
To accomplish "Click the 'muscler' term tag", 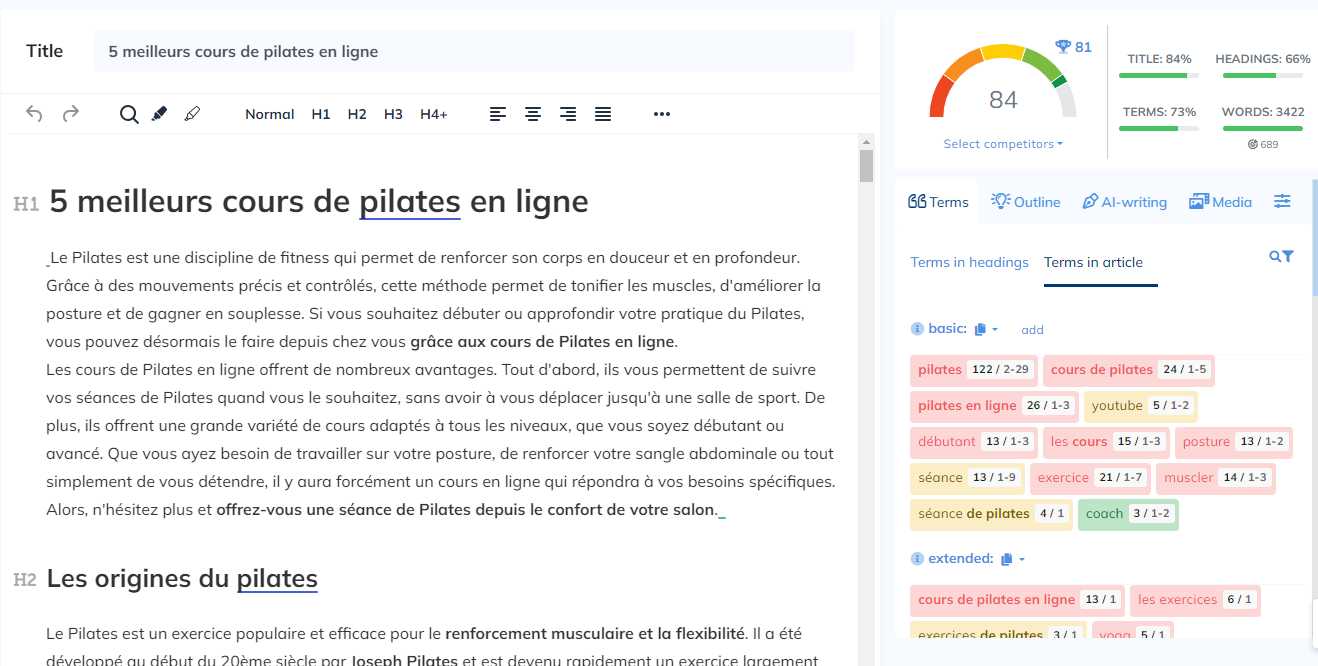I will tap(1216, 478).
